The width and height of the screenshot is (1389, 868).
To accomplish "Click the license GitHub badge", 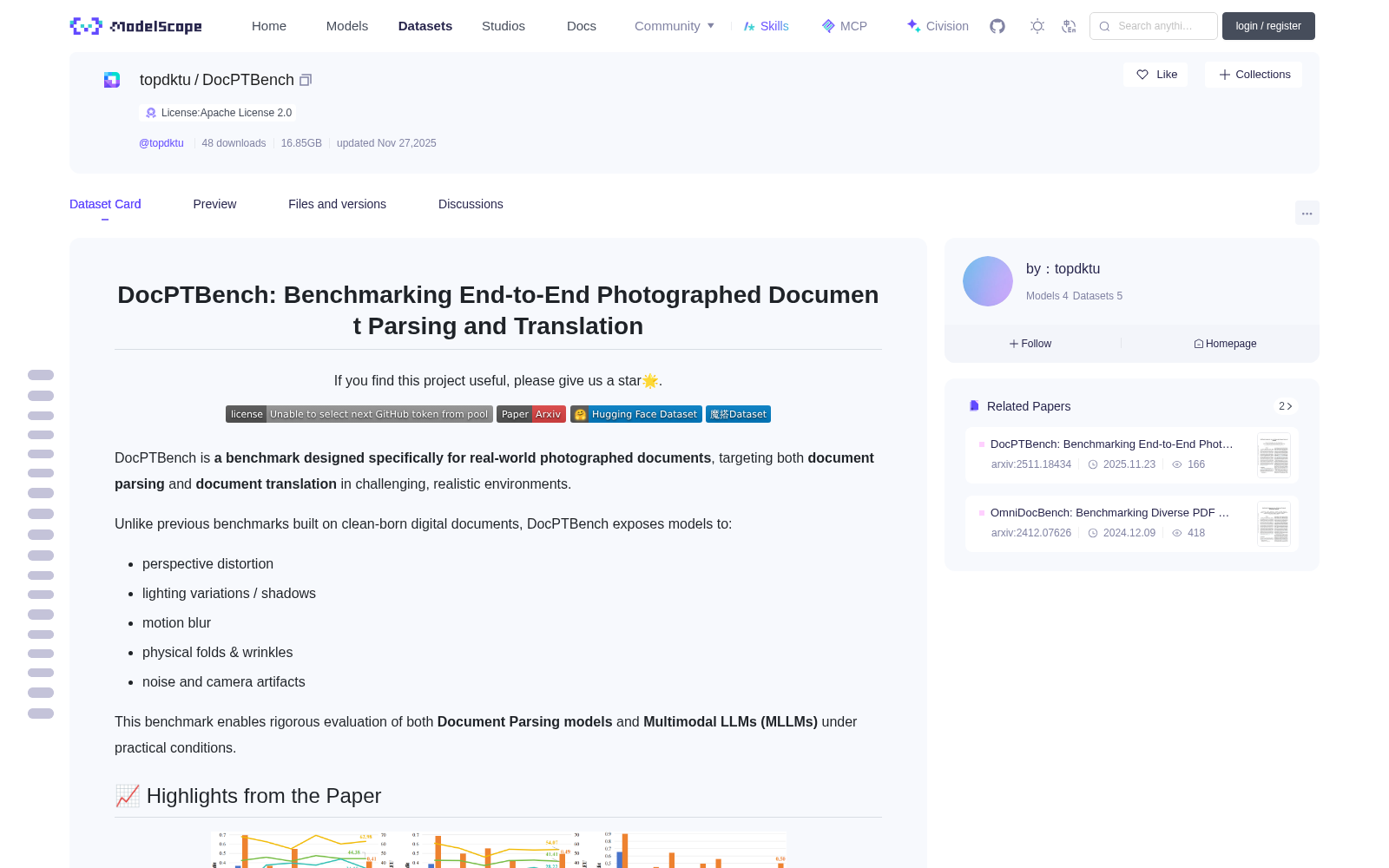I will (x=359, y=414).
